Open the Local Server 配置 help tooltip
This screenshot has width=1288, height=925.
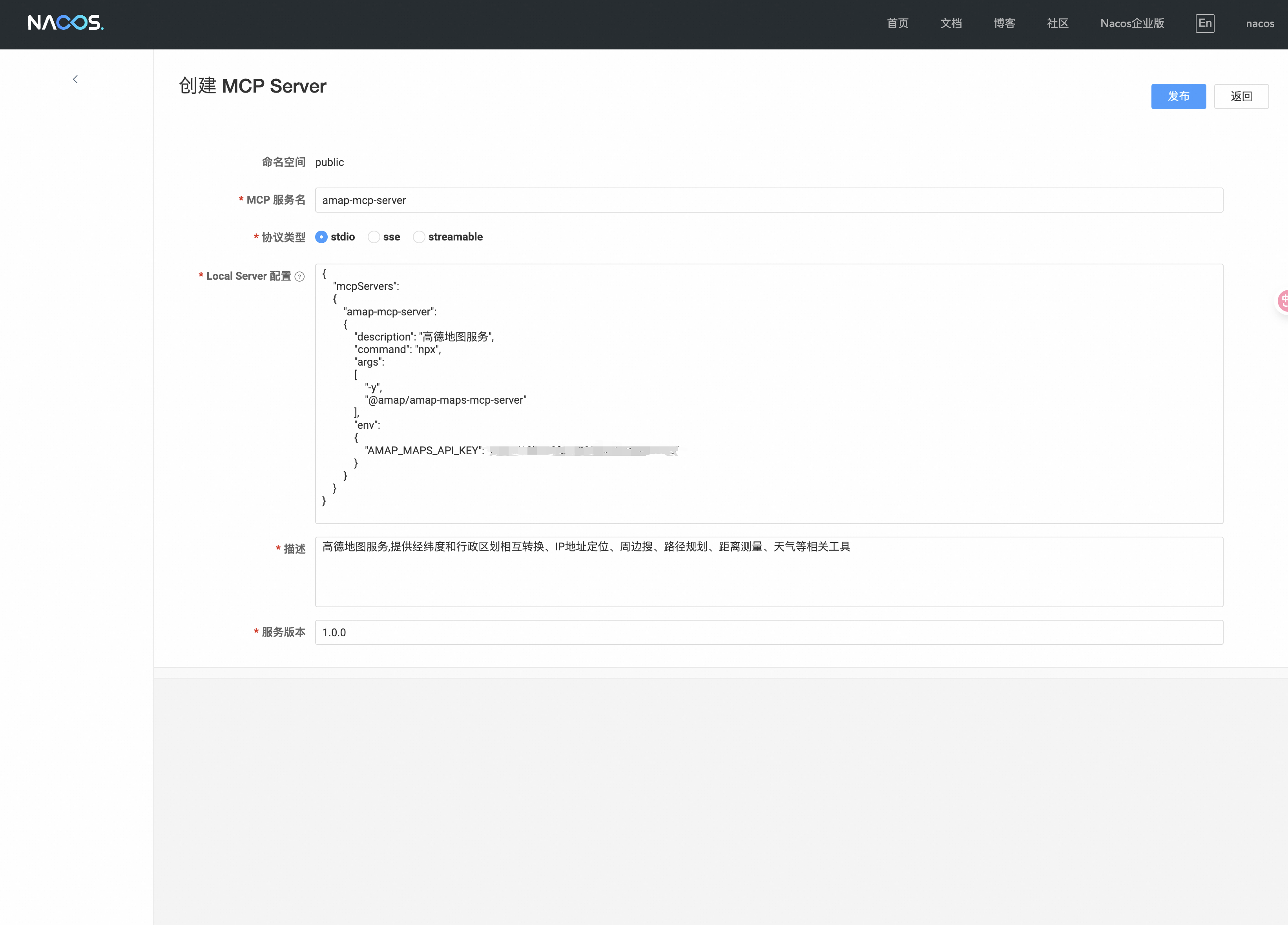pyautogui.click(x=300, y=277)
